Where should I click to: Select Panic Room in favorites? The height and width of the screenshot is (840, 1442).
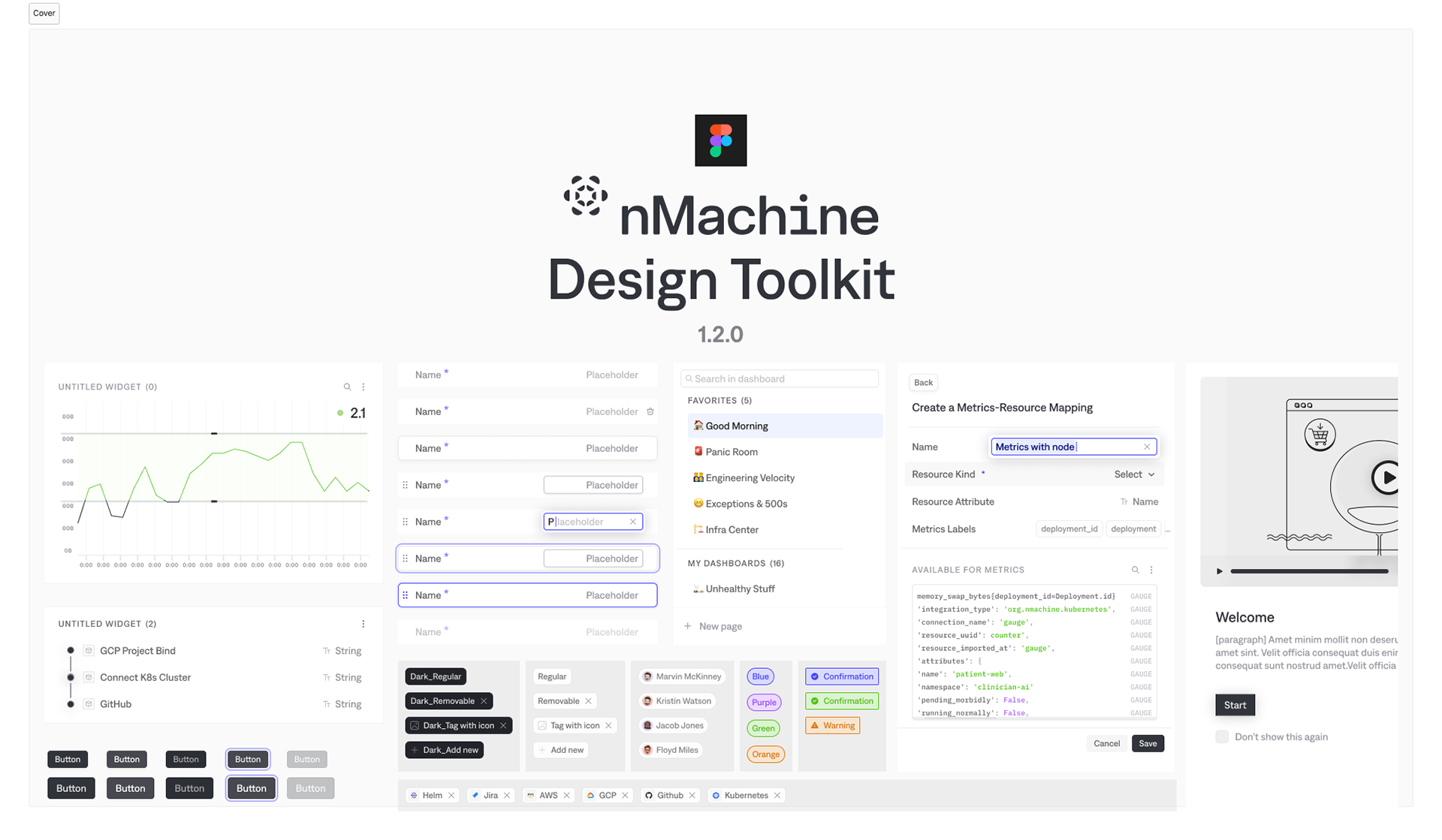click(731, 452)
